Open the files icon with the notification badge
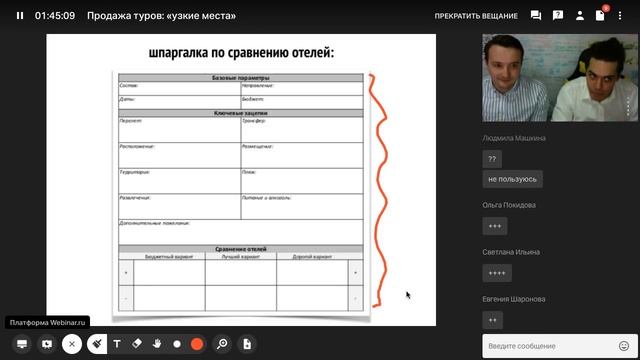This screenshot has height=360, width=640. (x=600, y=16)
